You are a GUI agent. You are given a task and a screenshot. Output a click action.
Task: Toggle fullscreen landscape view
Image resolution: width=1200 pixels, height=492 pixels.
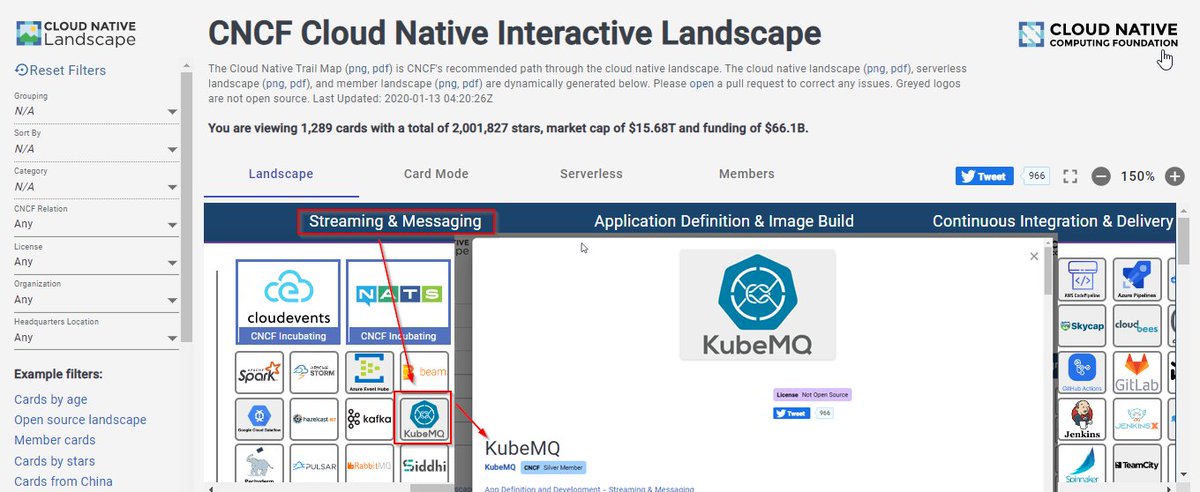[1070, 176]
